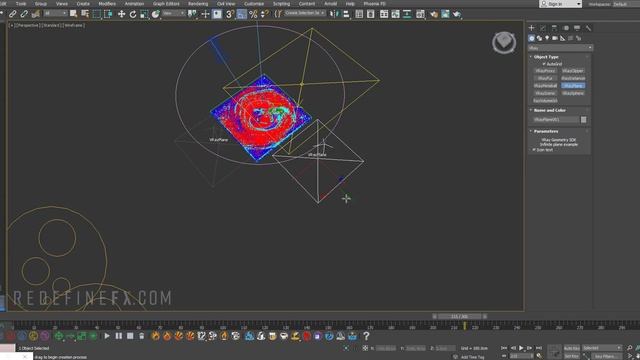Click the Mirror tool icon

[335, 14]
